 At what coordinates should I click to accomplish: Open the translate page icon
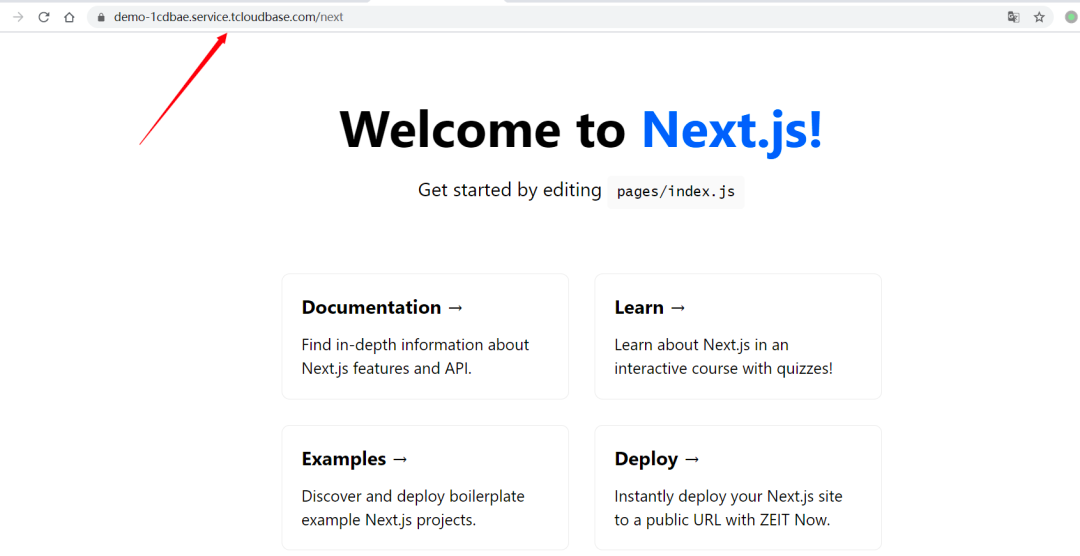1013,17
